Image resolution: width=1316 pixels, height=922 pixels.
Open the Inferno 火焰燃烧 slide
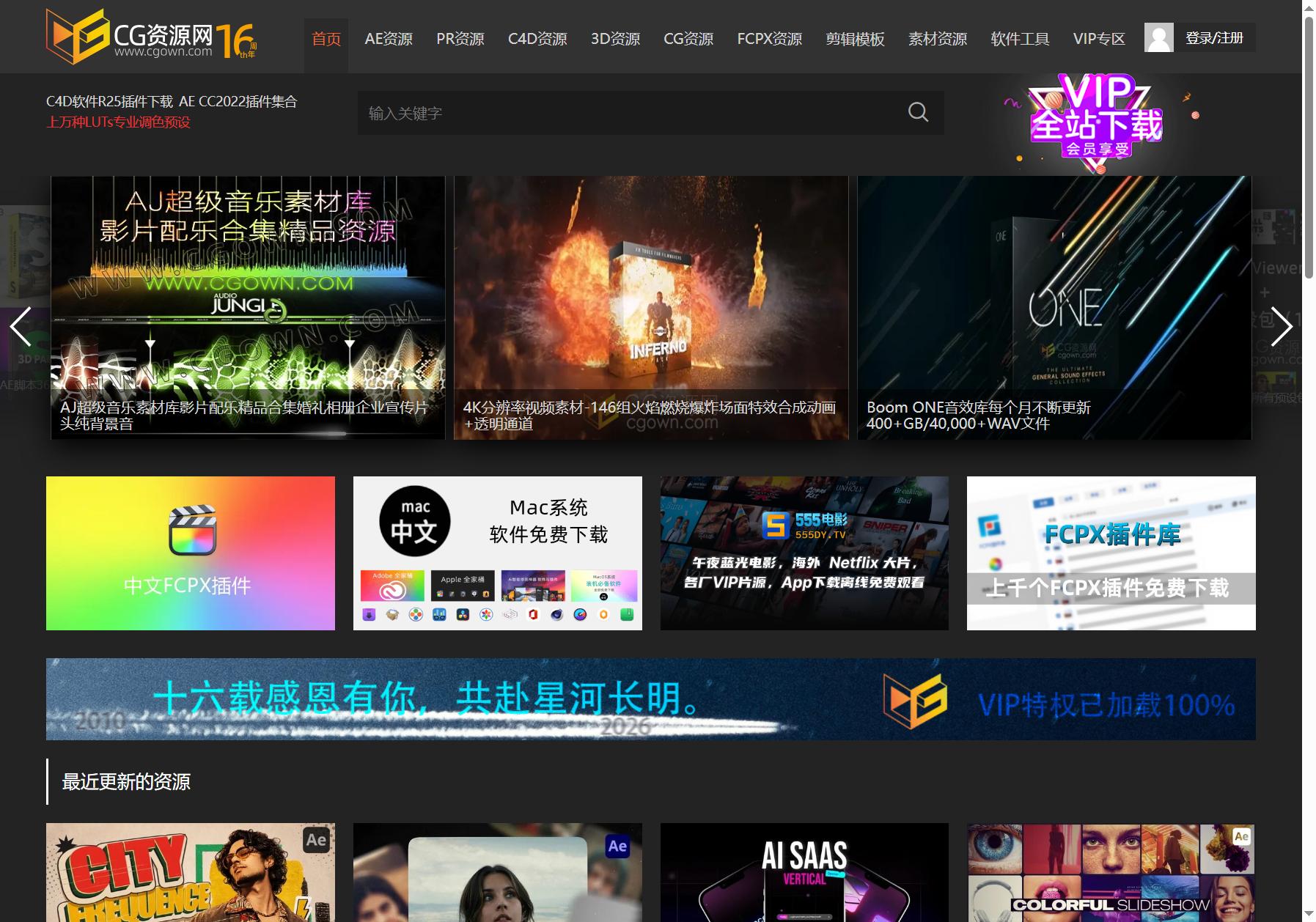point(651,308)
